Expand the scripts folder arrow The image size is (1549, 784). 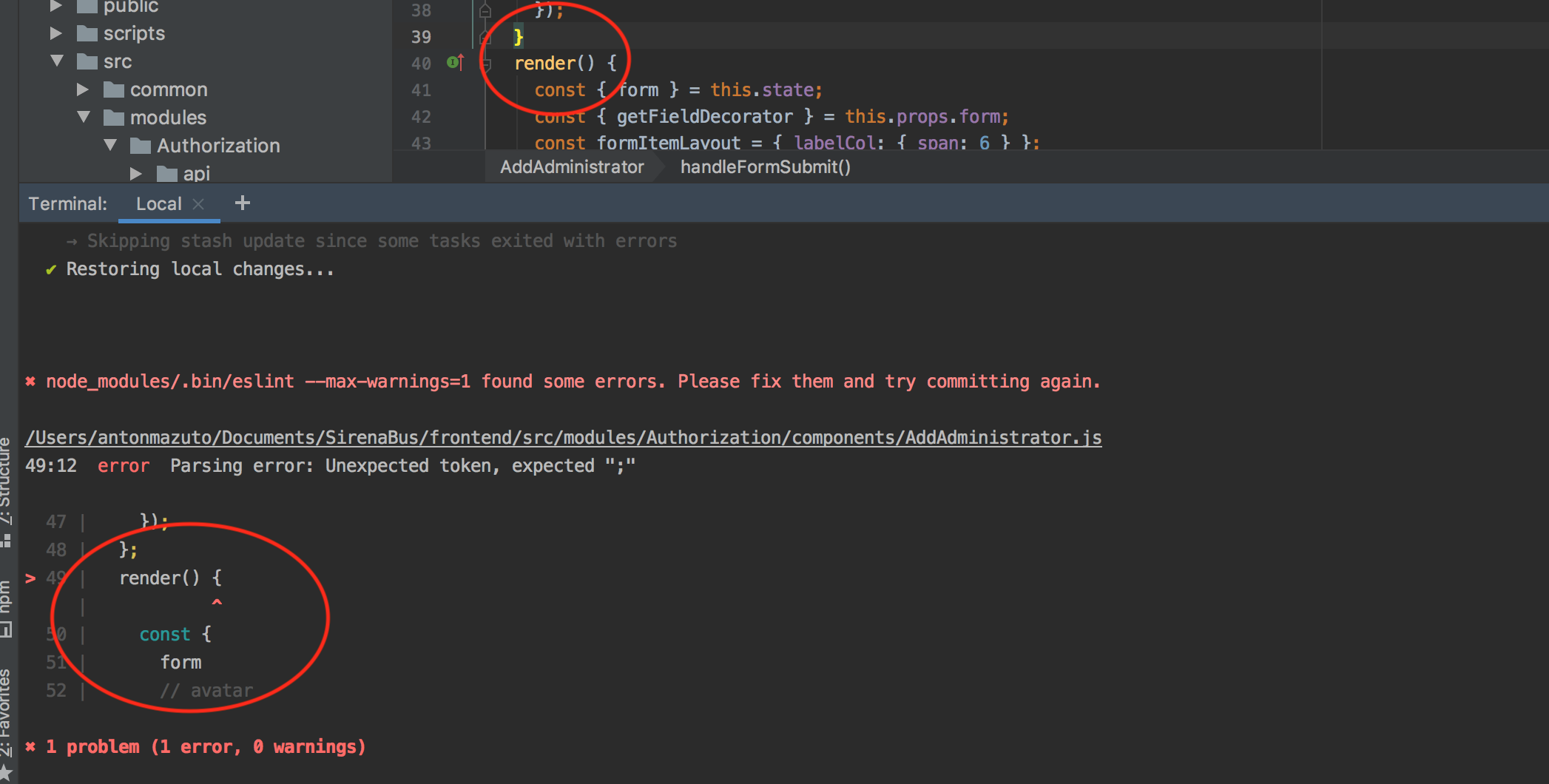point(55,33)
